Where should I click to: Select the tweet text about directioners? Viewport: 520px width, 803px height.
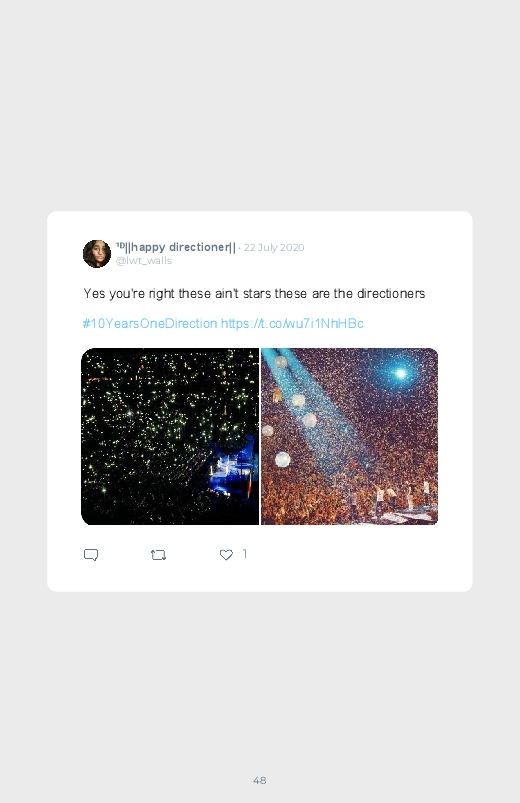pos(254,293)
